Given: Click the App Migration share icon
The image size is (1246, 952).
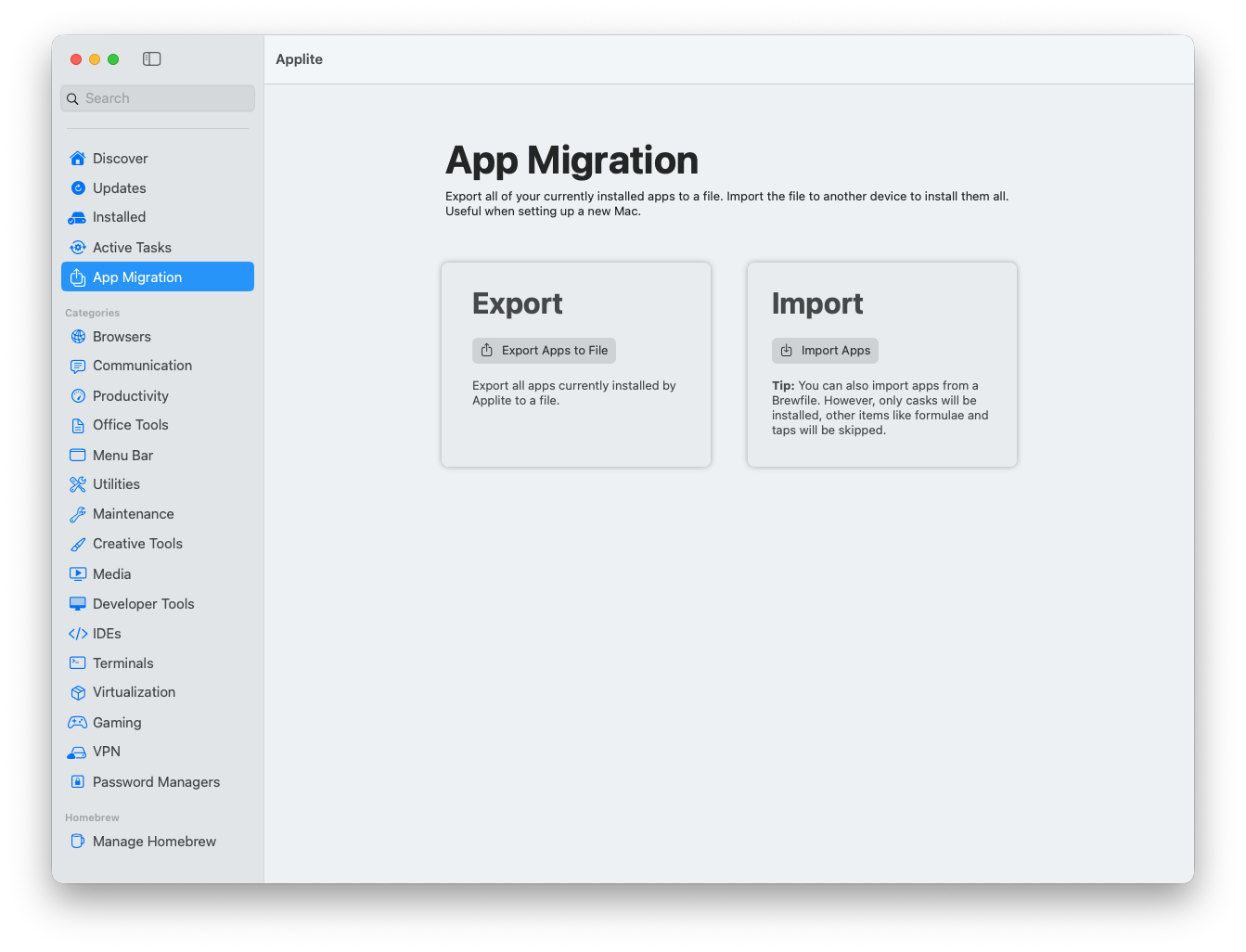Looking at the screenshot, I should pos(78,277).
